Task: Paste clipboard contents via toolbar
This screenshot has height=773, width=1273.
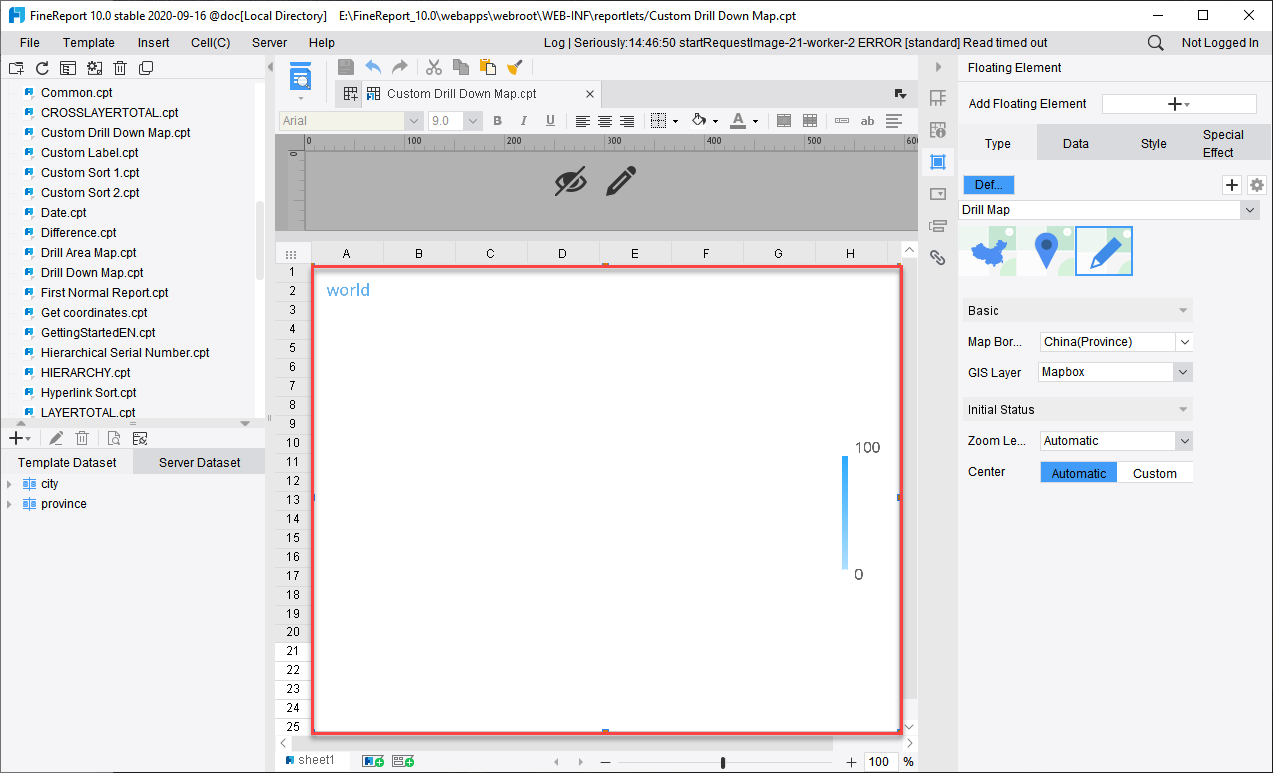Action: [488, 67]
